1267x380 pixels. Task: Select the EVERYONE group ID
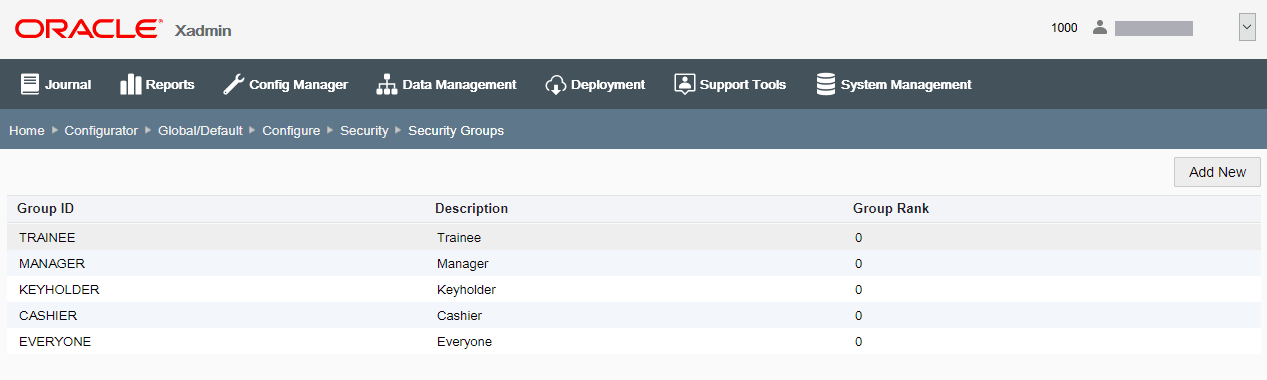tap(55, 341)
